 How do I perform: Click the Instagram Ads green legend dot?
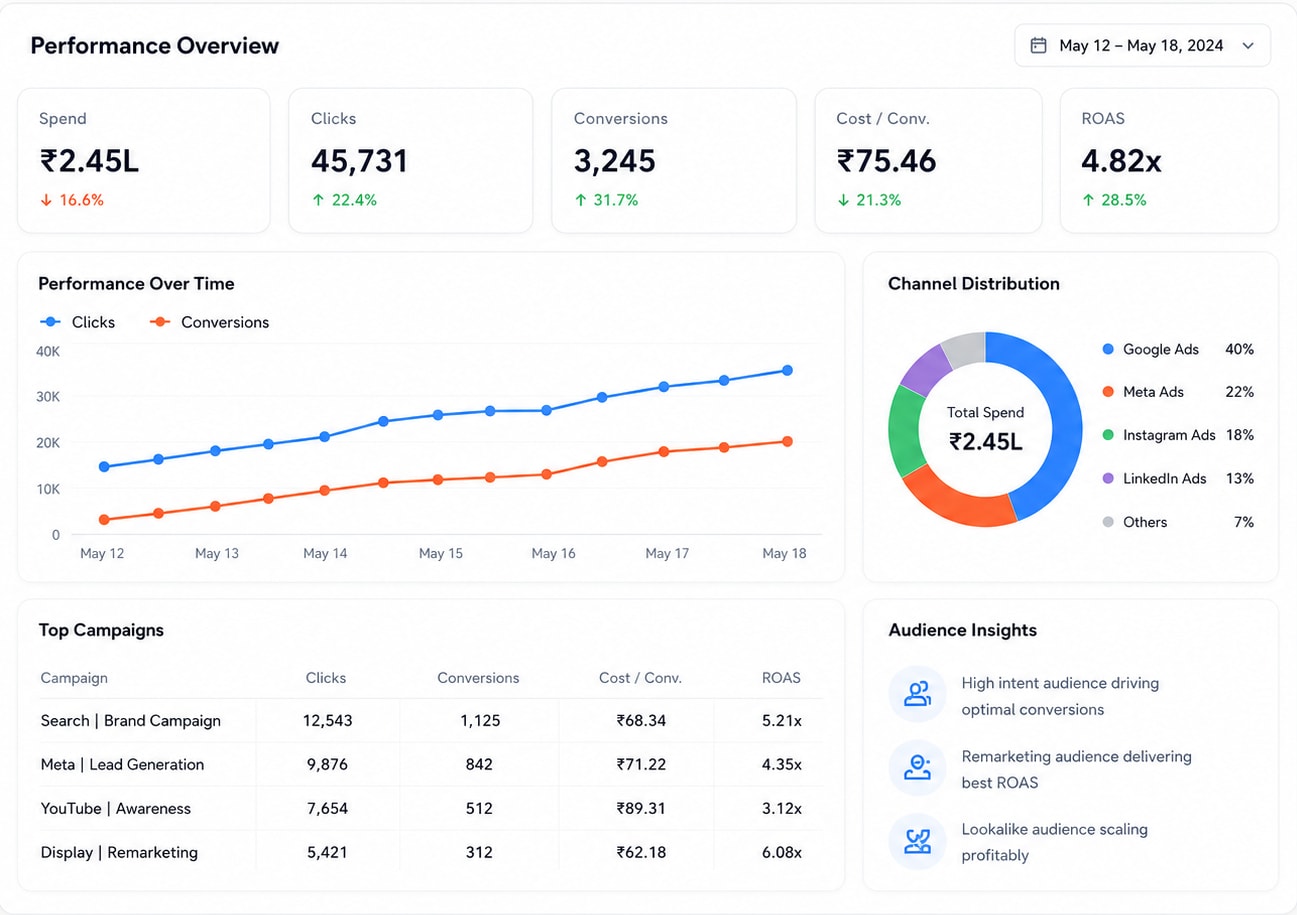pyautogui.click(x=1107, y=435)
